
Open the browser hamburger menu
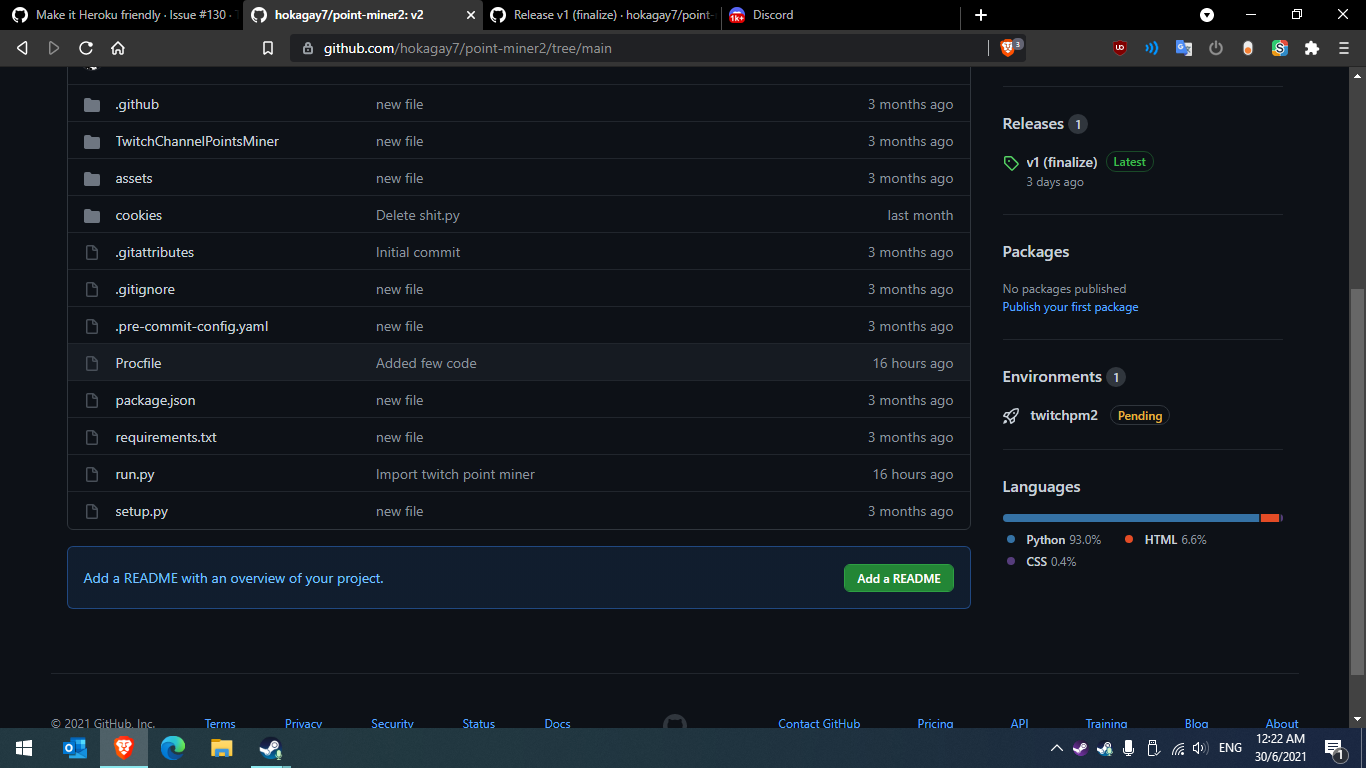click(1343, 47)
